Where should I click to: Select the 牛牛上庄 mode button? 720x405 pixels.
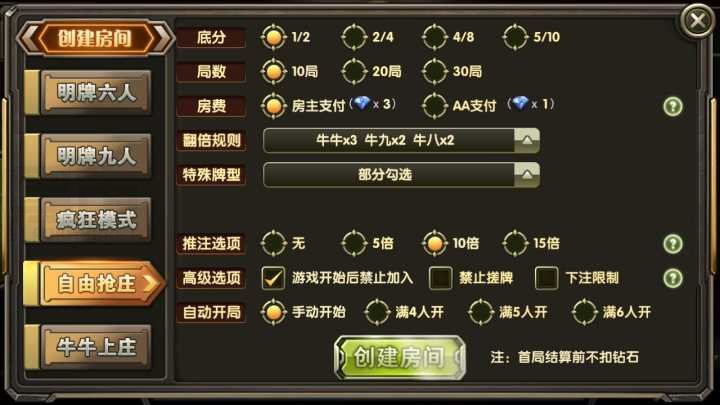[x=96, y=347]
